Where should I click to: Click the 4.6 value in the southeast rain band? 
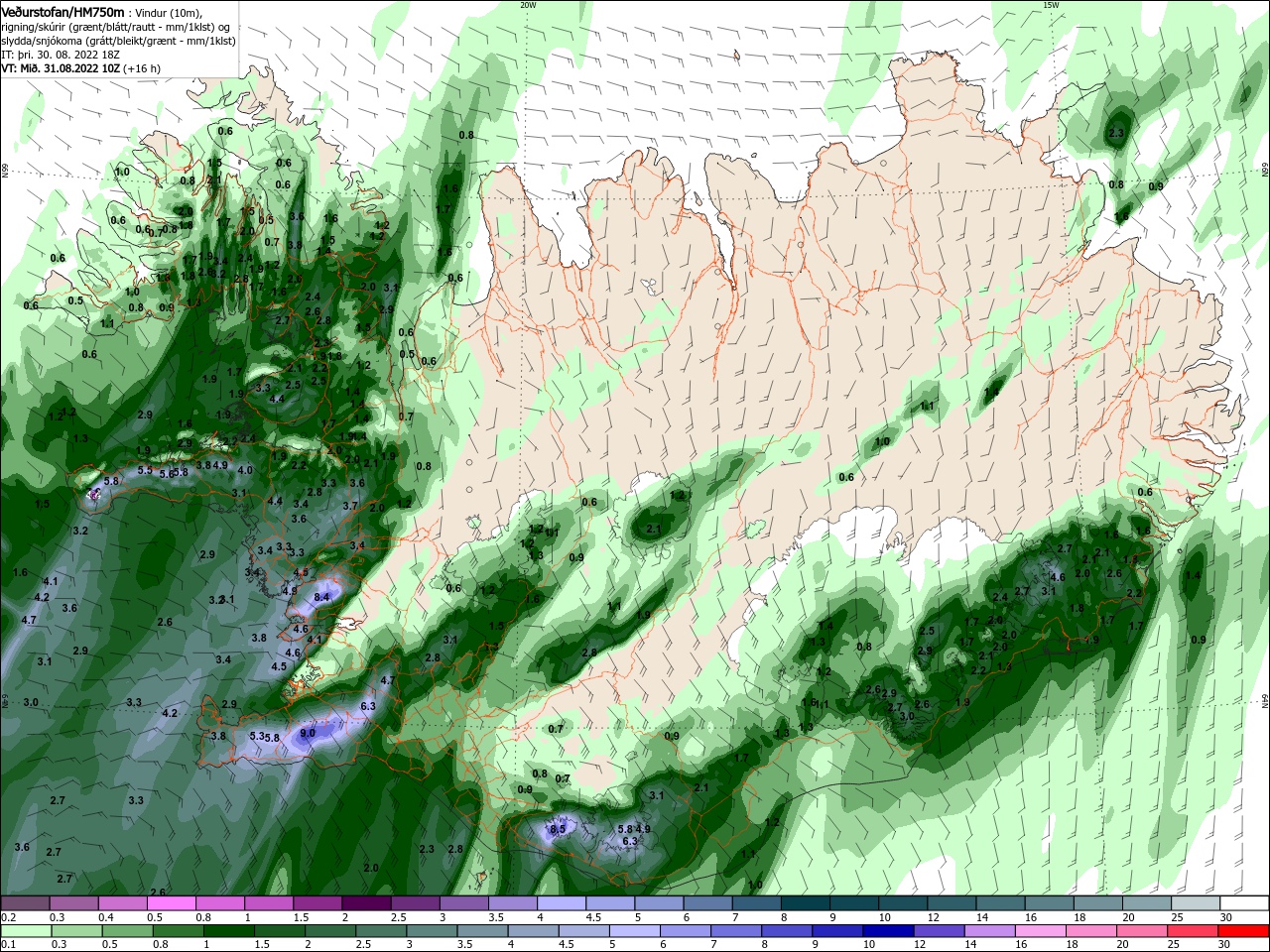pos(1058,577)
